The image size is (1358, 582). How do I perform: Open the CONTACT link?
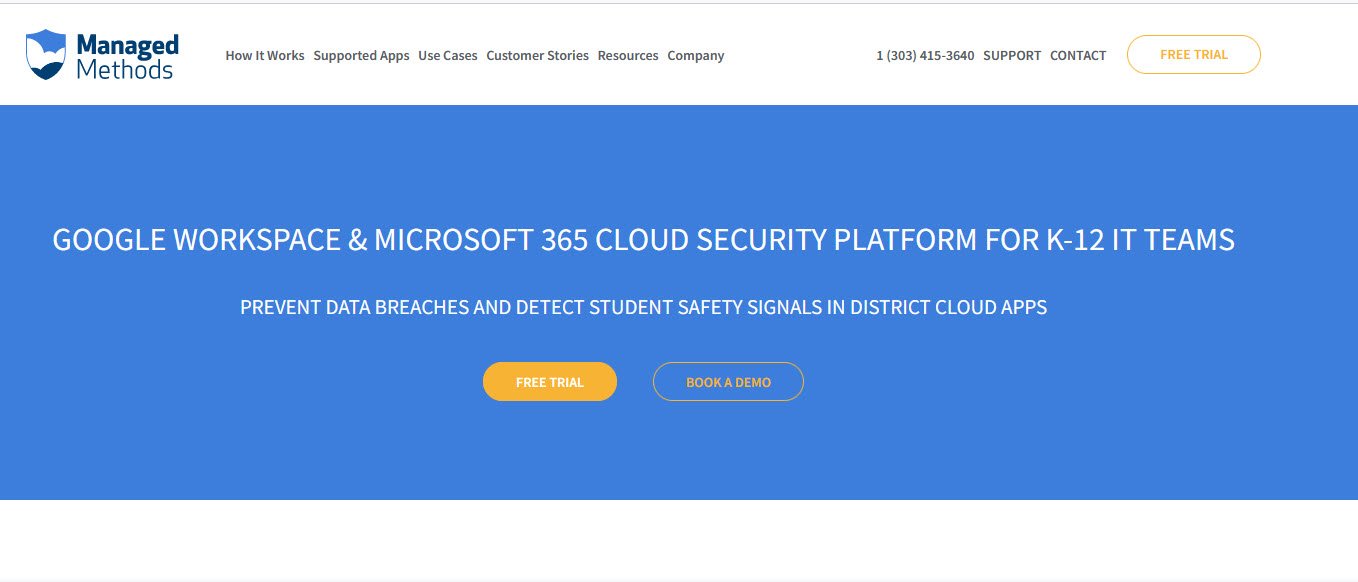(1078, 56)
